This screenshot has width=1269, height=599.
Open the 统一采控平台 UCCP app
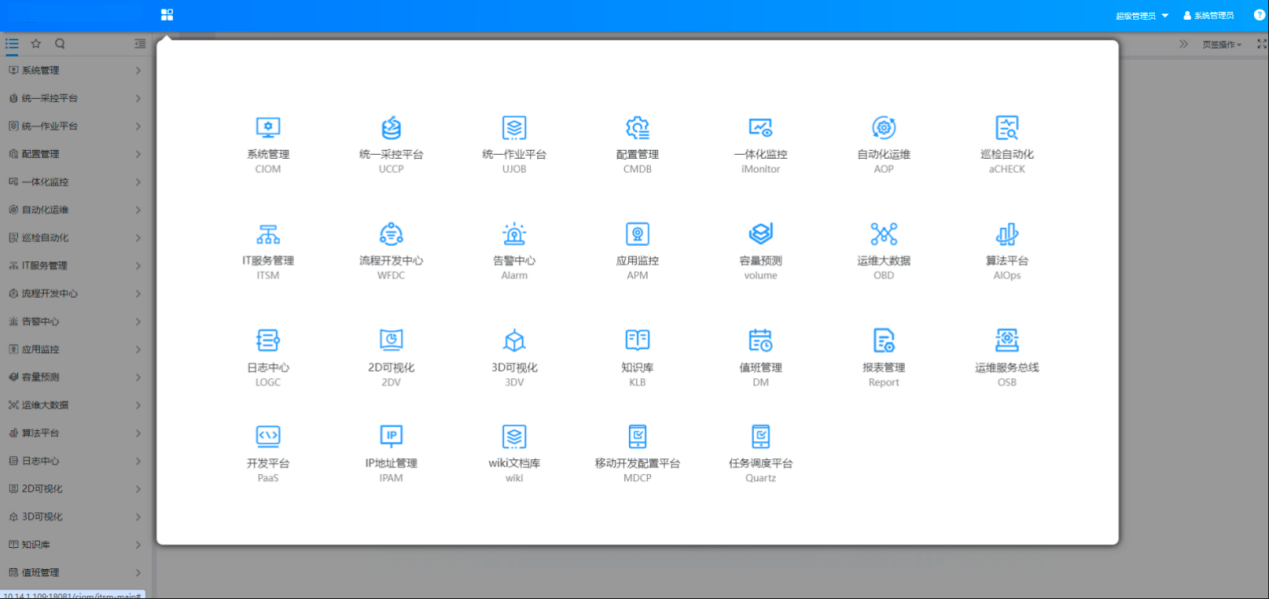coord(391,141)
